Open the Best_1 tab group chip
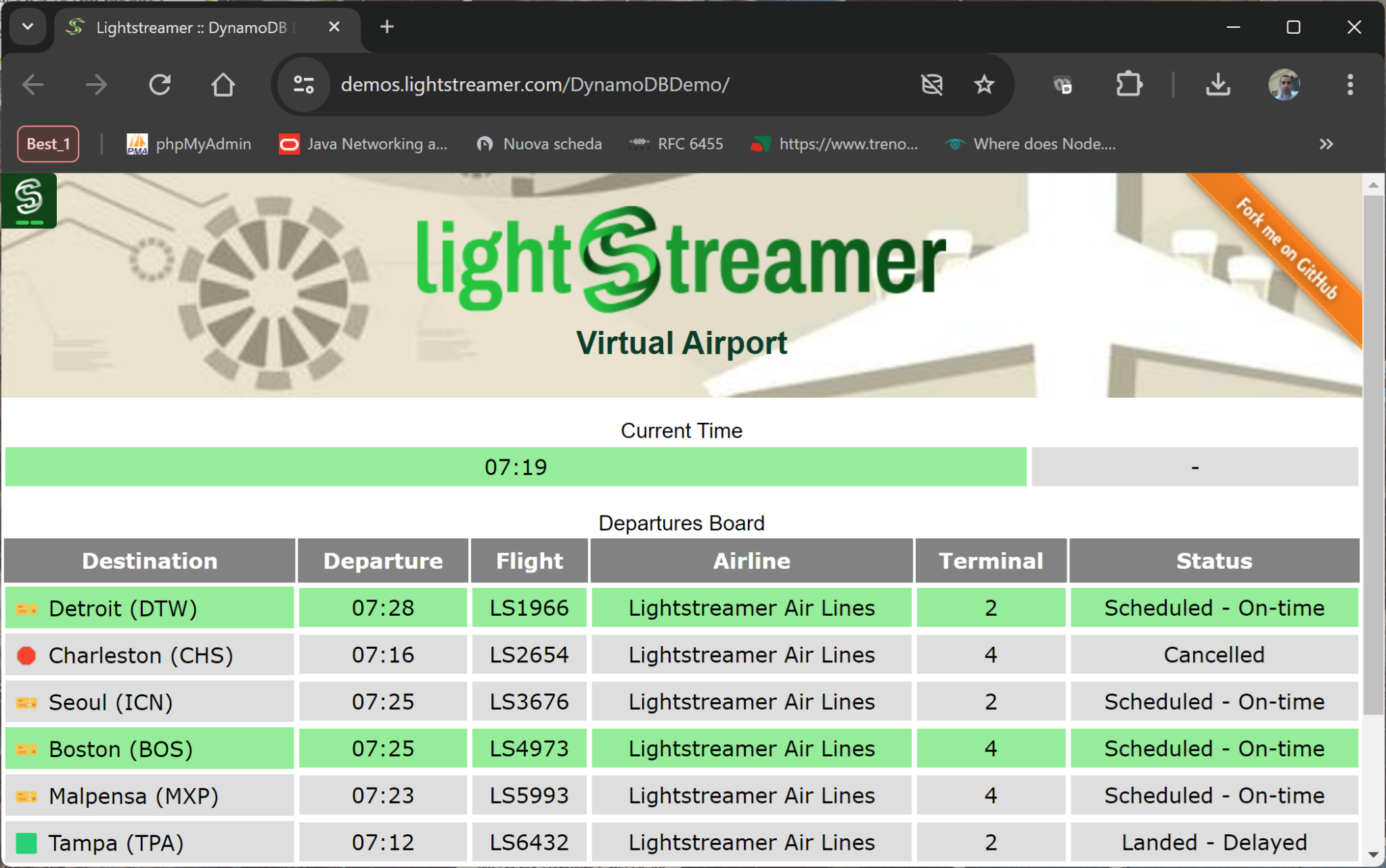 [x=48, y=144]
